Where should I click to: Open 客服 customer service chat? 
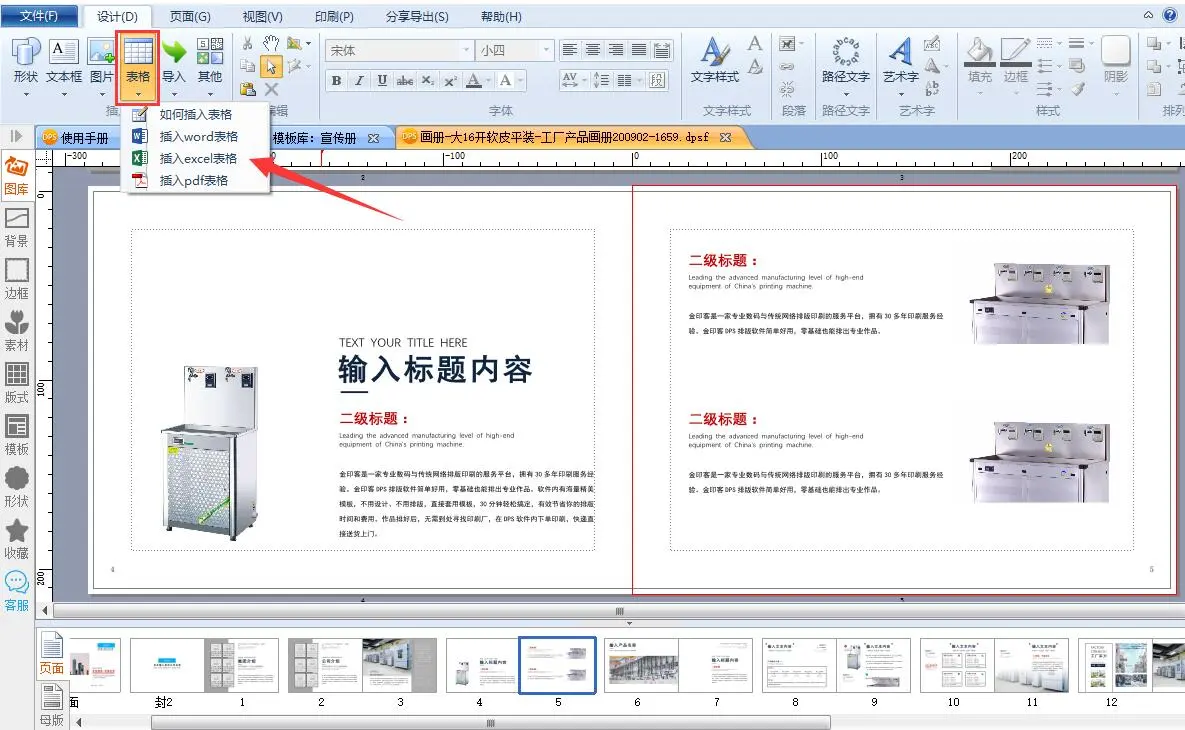pos(16,590)
